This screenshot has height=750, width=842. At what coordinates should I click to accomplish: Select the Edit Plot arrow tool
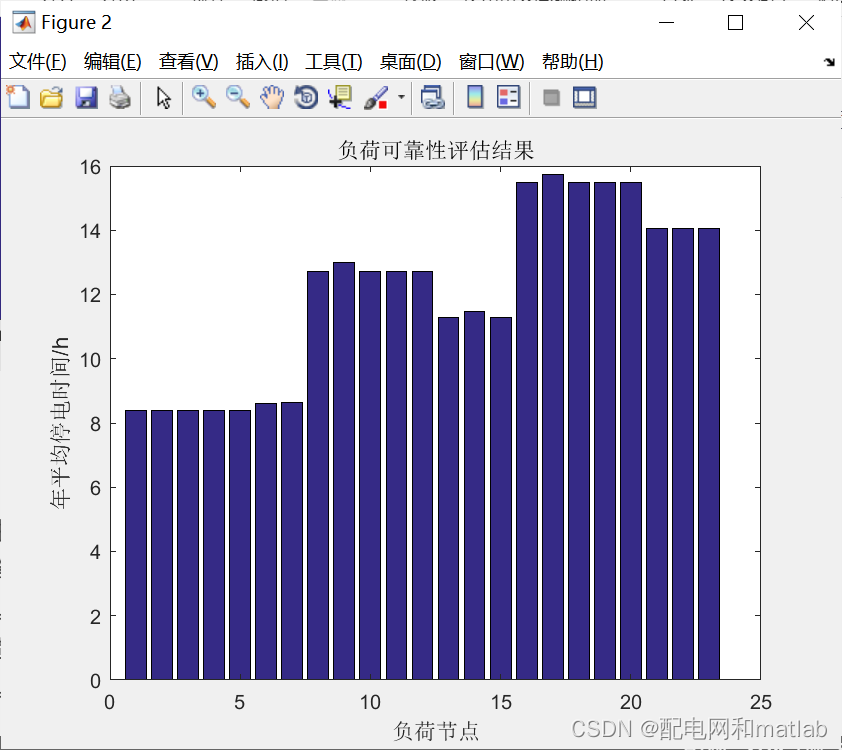pos(163,98)
